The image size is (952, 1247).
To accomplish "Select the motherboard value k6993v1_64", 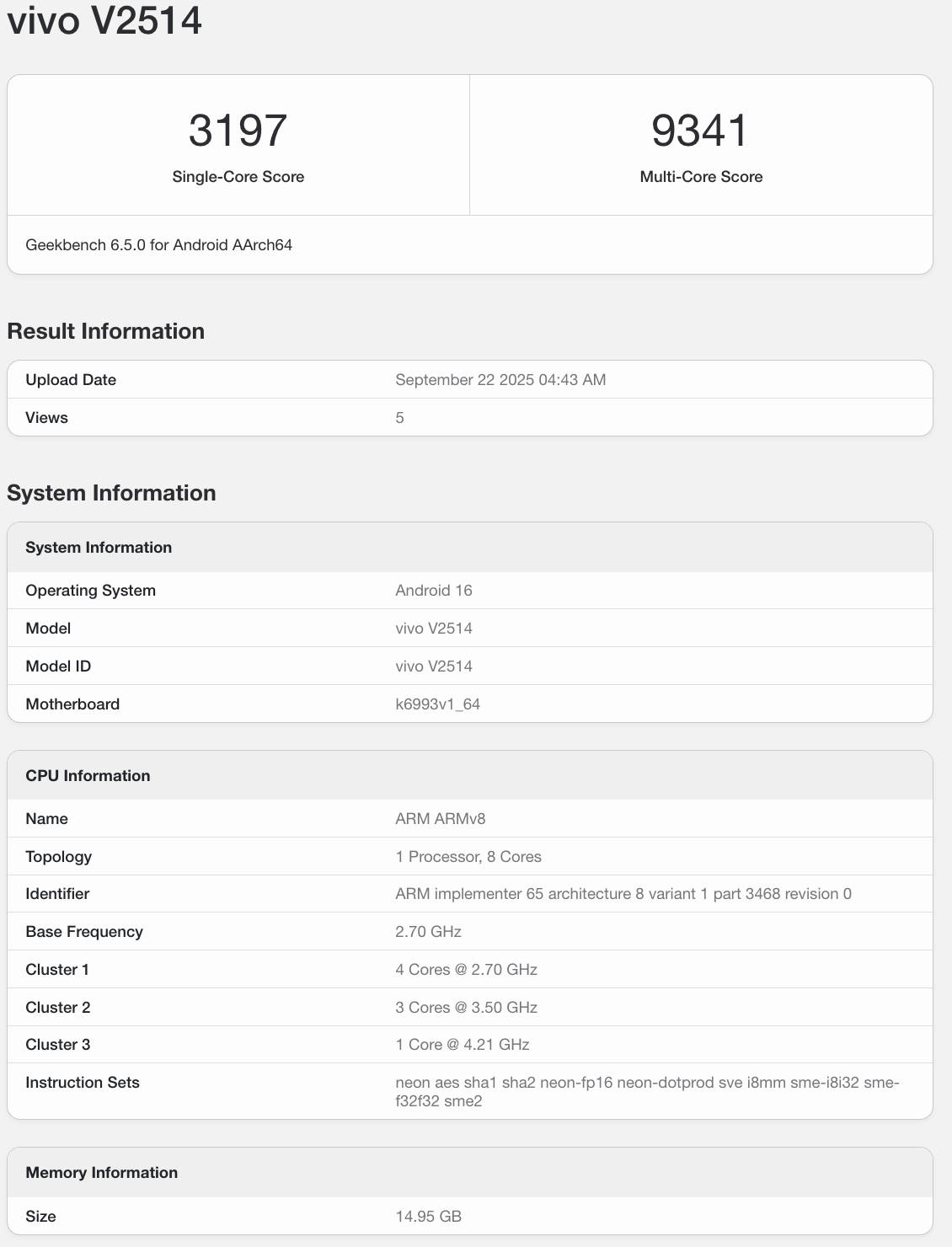I will 437,704.
